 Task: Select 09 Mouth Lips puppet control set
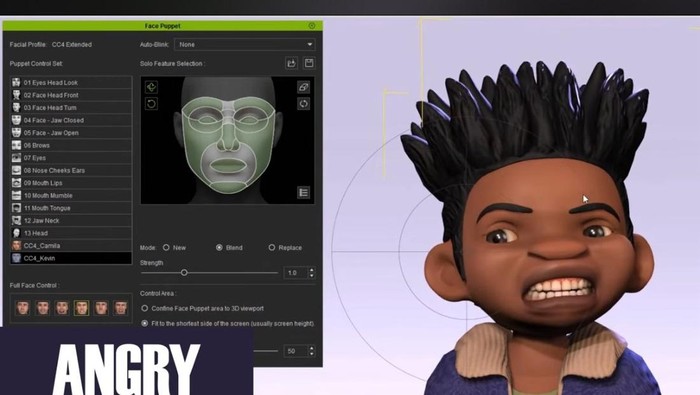click(71, 183)
